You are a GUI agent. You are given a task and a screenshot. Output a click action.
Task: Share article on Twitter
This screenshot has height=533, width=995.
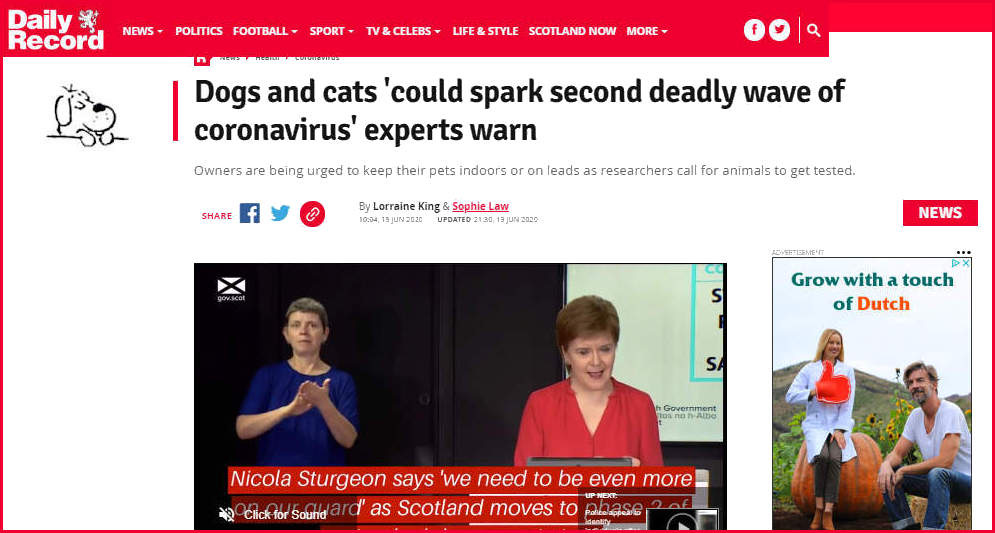(x=280, y=213)
